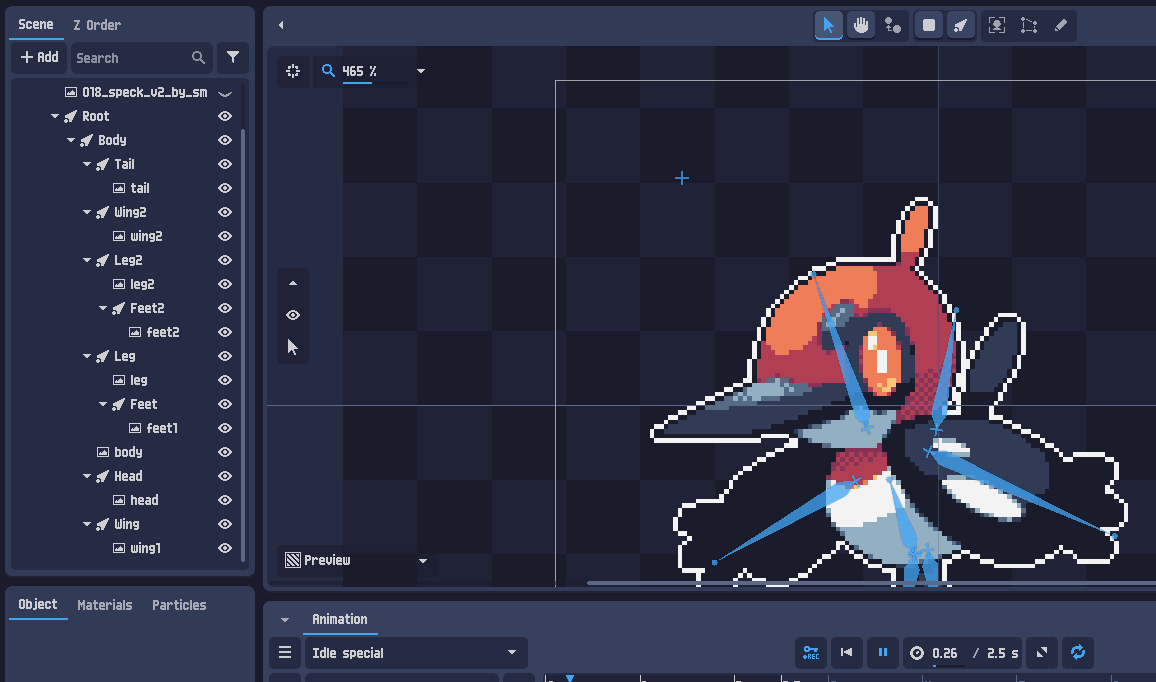Hide the tail sprite layer
The width and height of the screenshot is (1156, 682).
225,188
